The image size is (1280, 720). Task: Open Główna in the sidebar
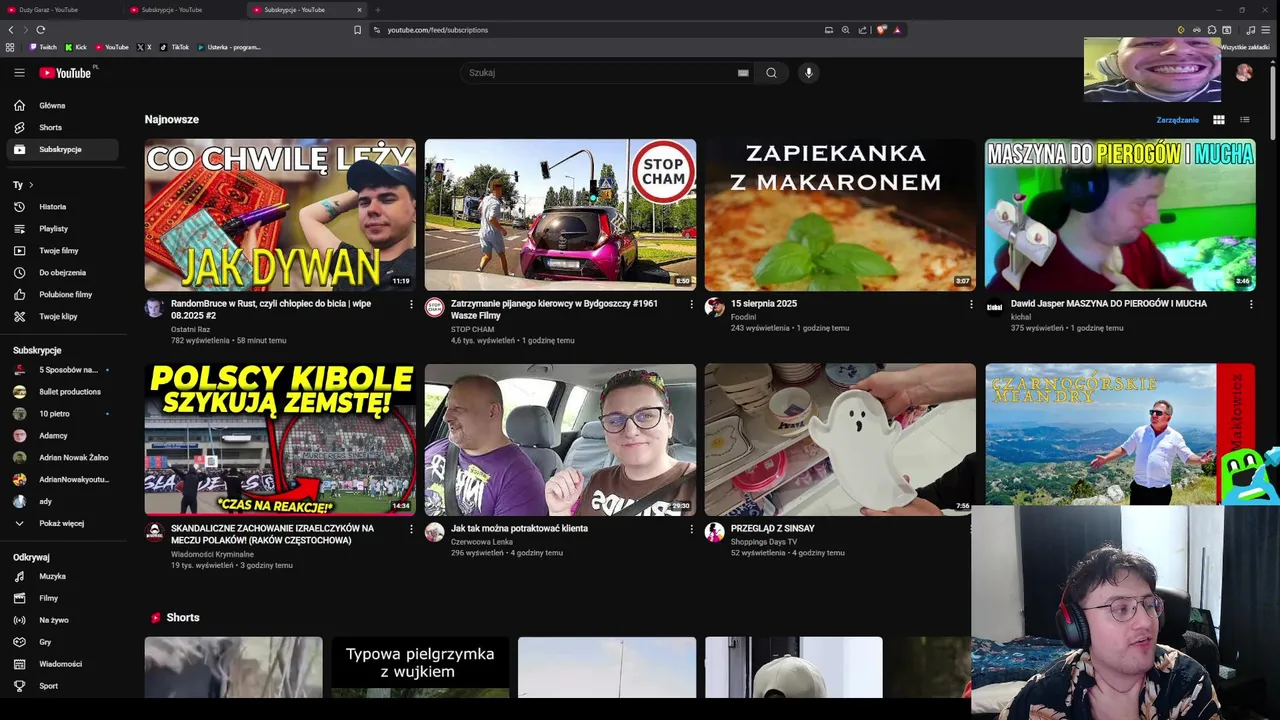pos(64,105)
